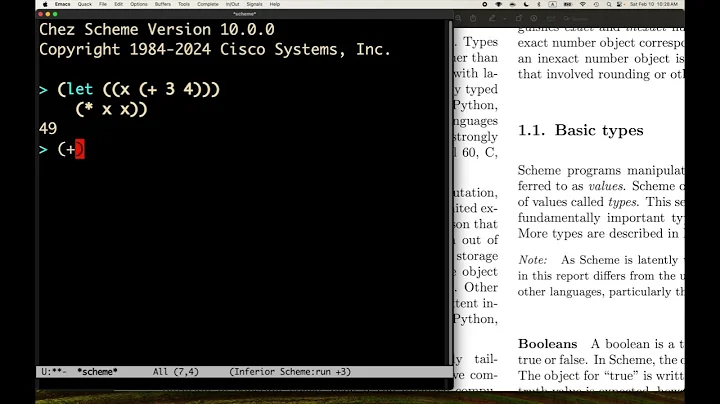Open the Control Center icon
The height and width of the screenshot is (404, 720).
(620, 4)
